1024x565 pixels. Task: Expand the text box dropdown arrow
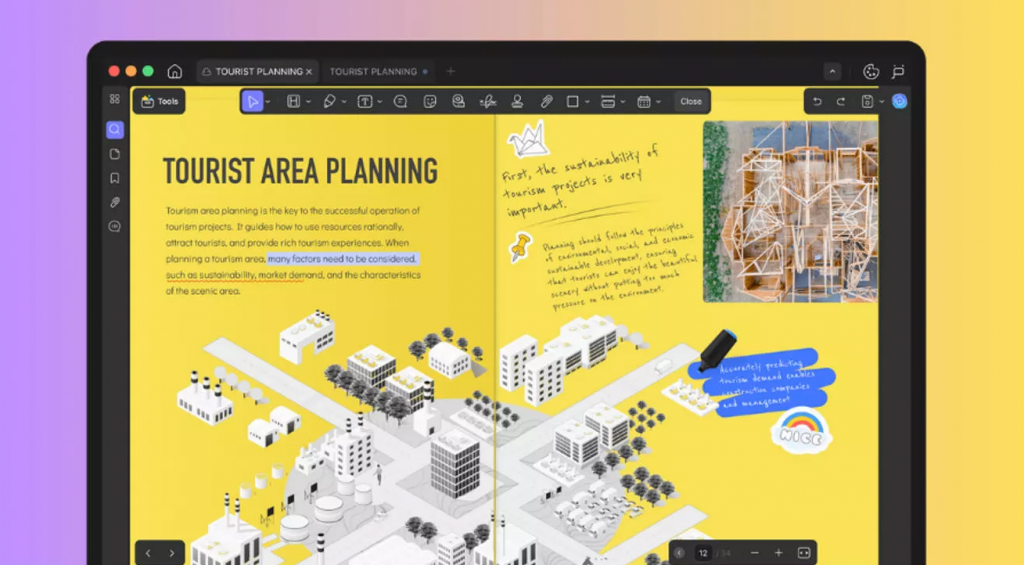pyautogui.click(x=379, y=102)
